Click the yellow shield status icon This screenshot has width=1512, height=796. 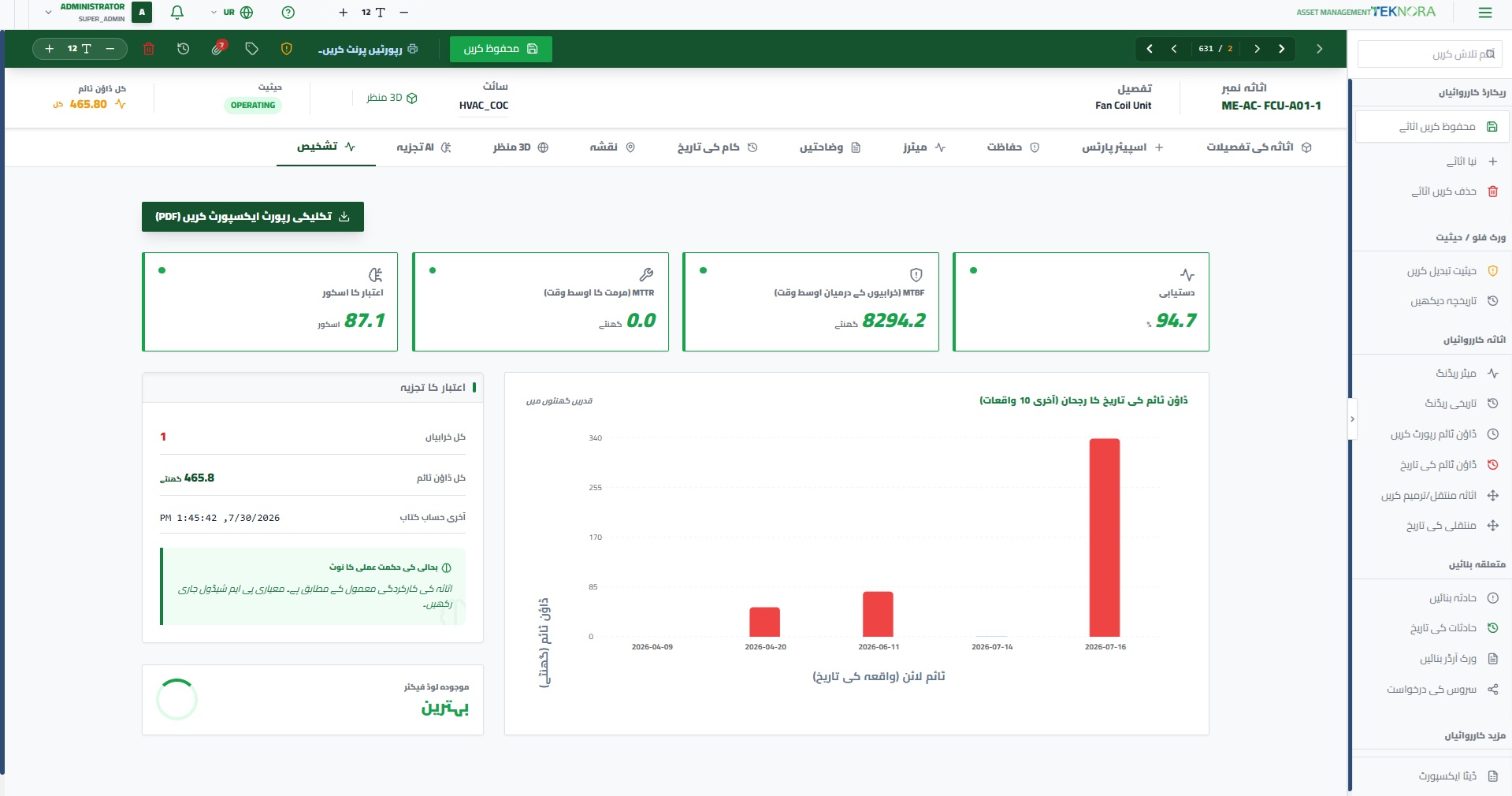pyautogui.click(x=287, y=49)
